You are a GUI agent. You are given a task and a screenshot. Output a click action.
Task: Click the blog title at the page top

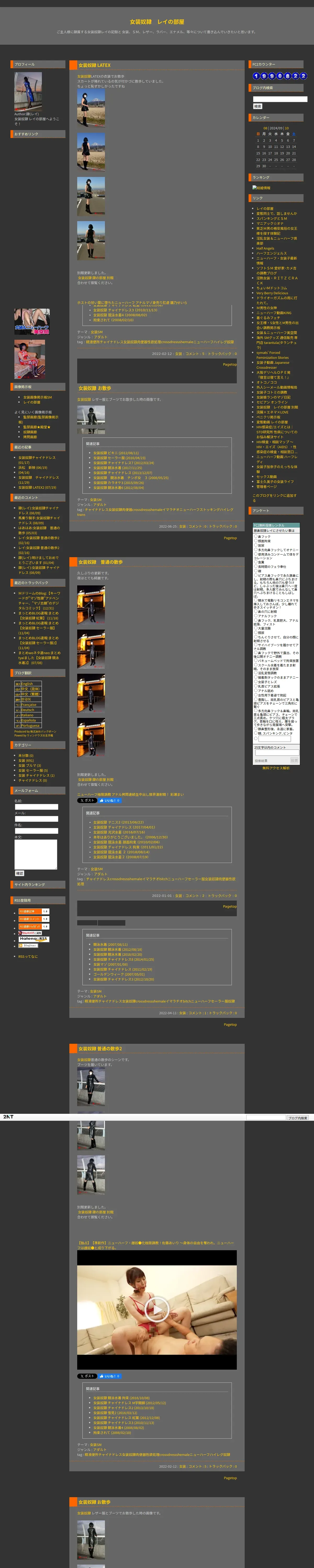coord(157,21)
